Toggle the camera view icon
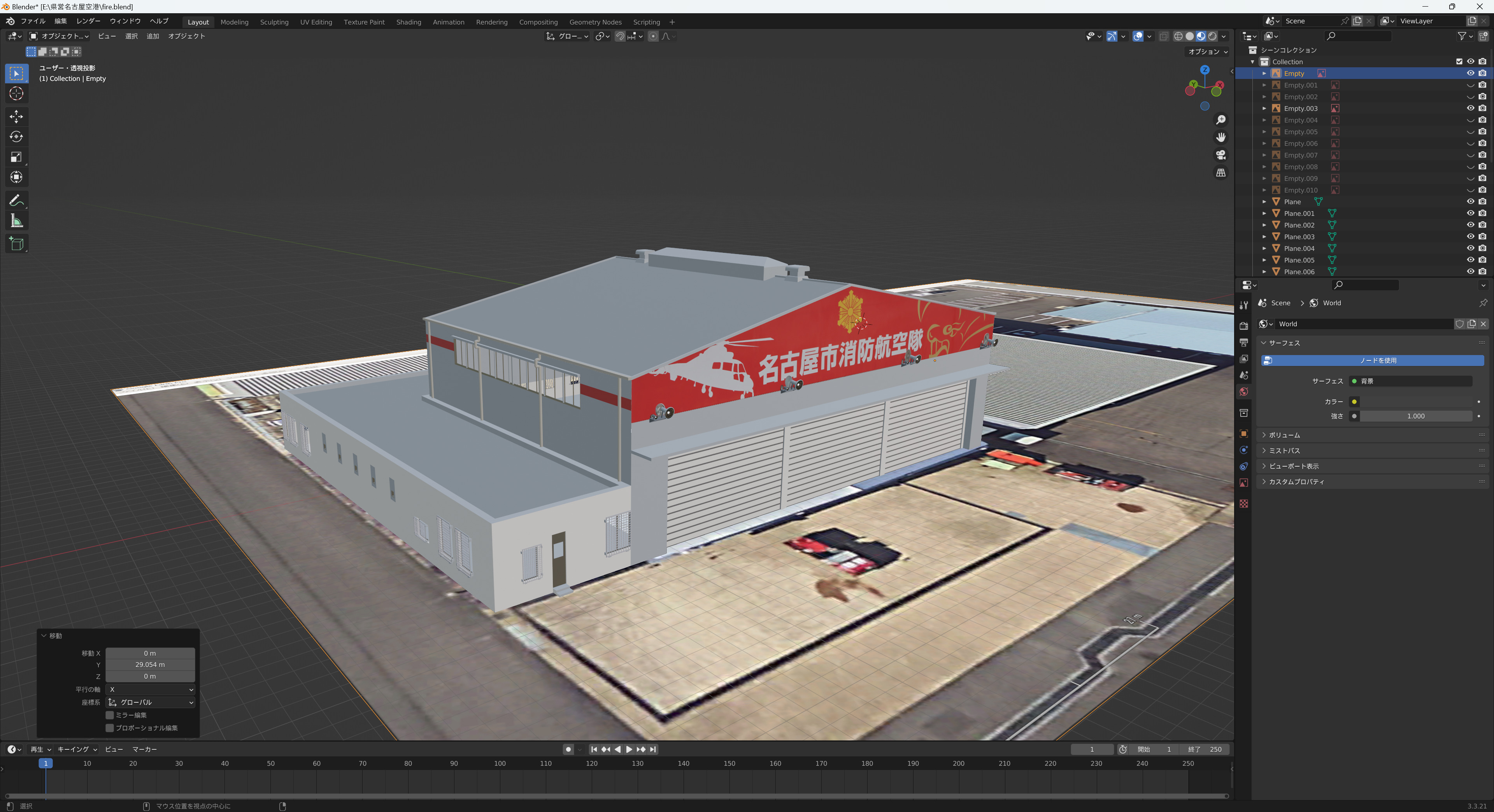 coord(1221,155)
